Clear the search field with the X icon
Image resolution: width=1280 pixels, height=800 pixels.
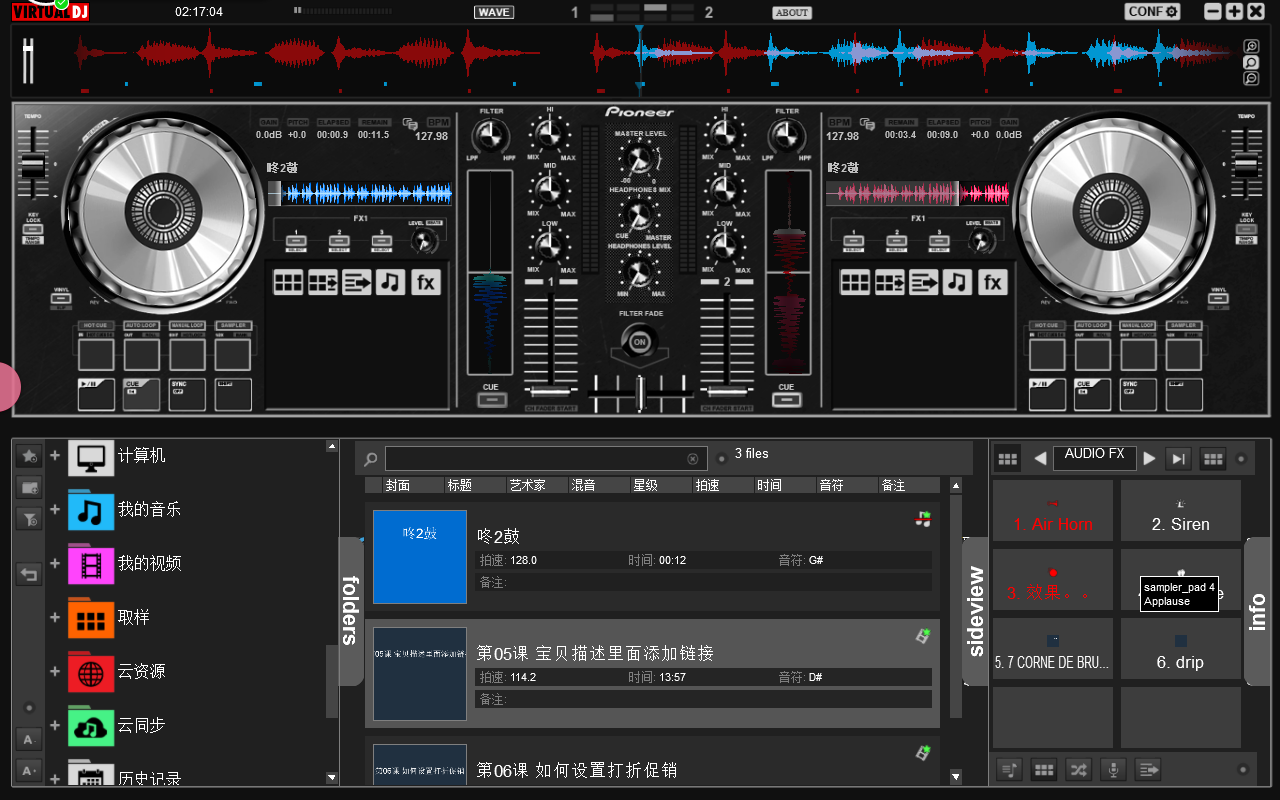692,459
